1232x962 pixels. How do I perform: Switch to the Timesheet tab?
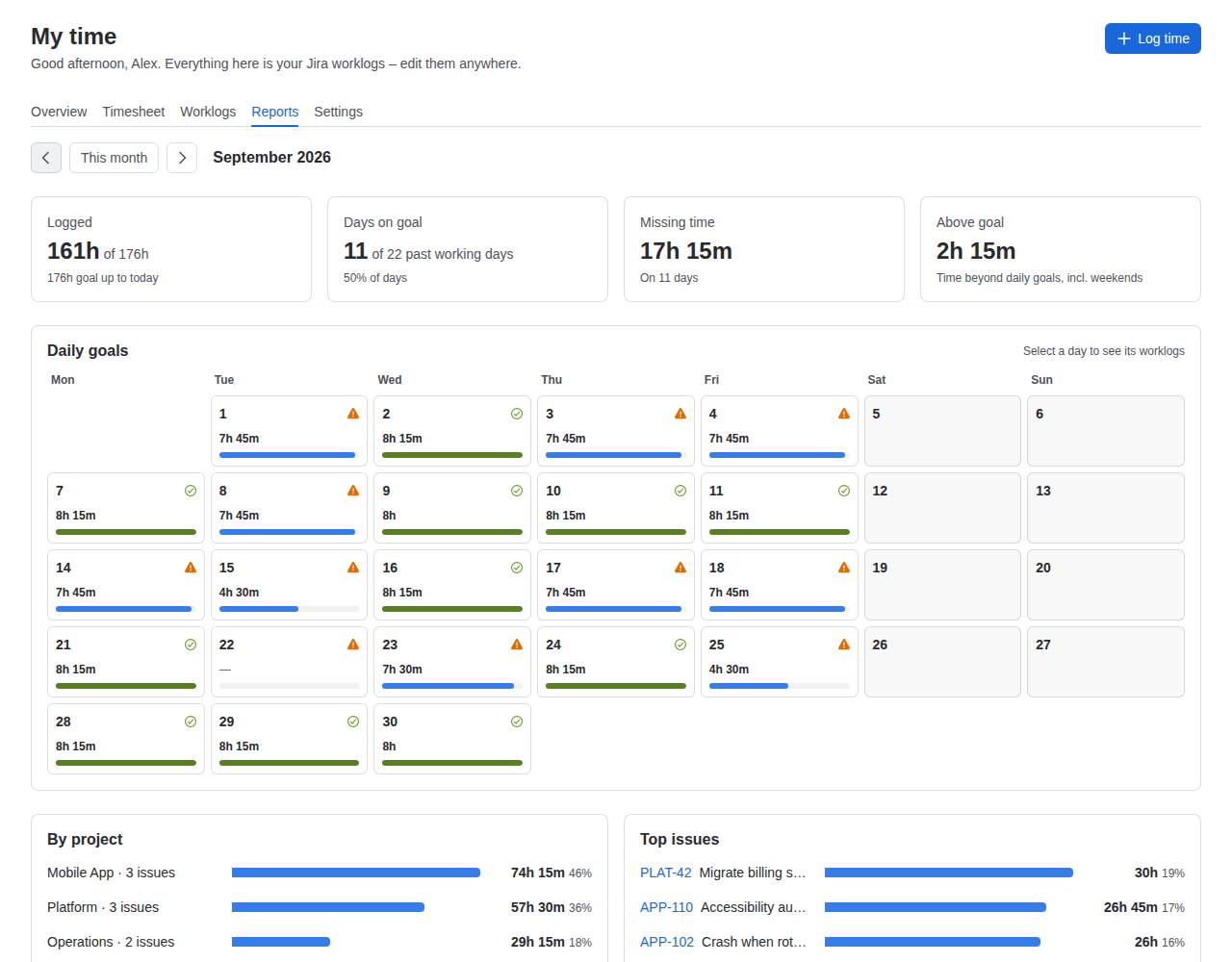coord(134,112)
